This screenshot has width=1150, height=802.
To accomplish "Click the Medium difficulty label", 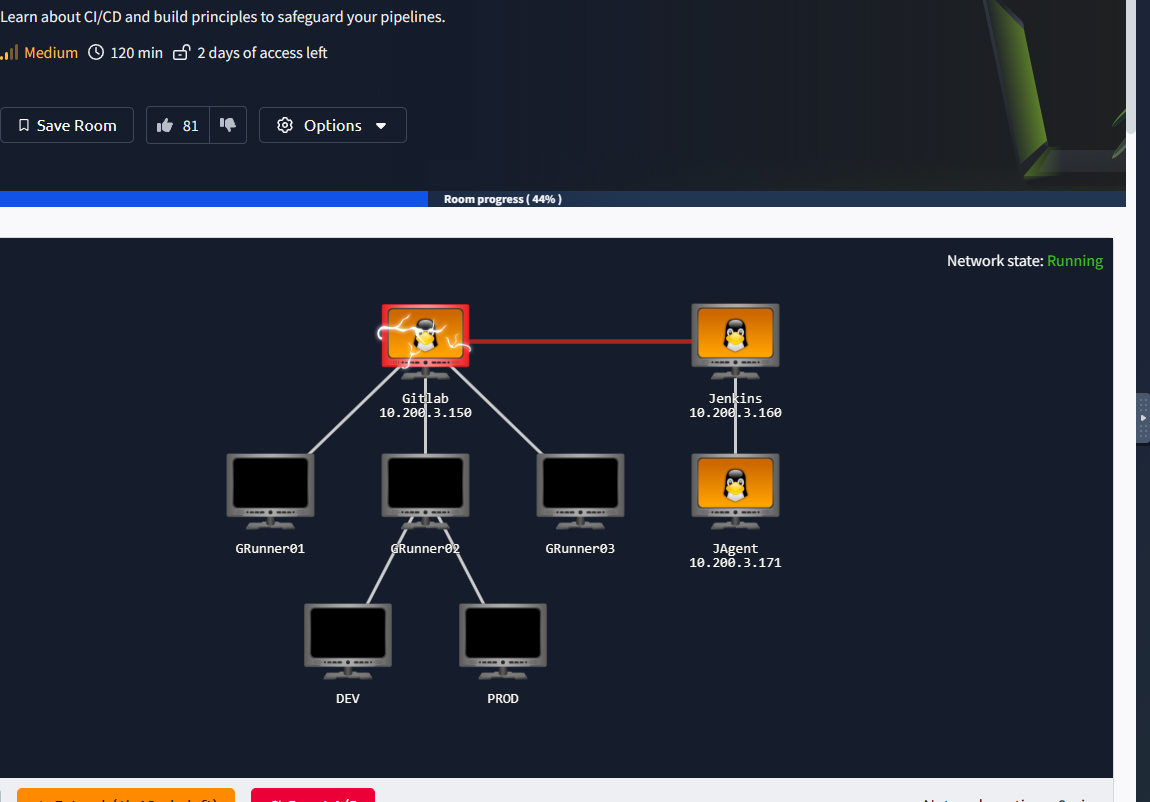I will click(51, 53).
